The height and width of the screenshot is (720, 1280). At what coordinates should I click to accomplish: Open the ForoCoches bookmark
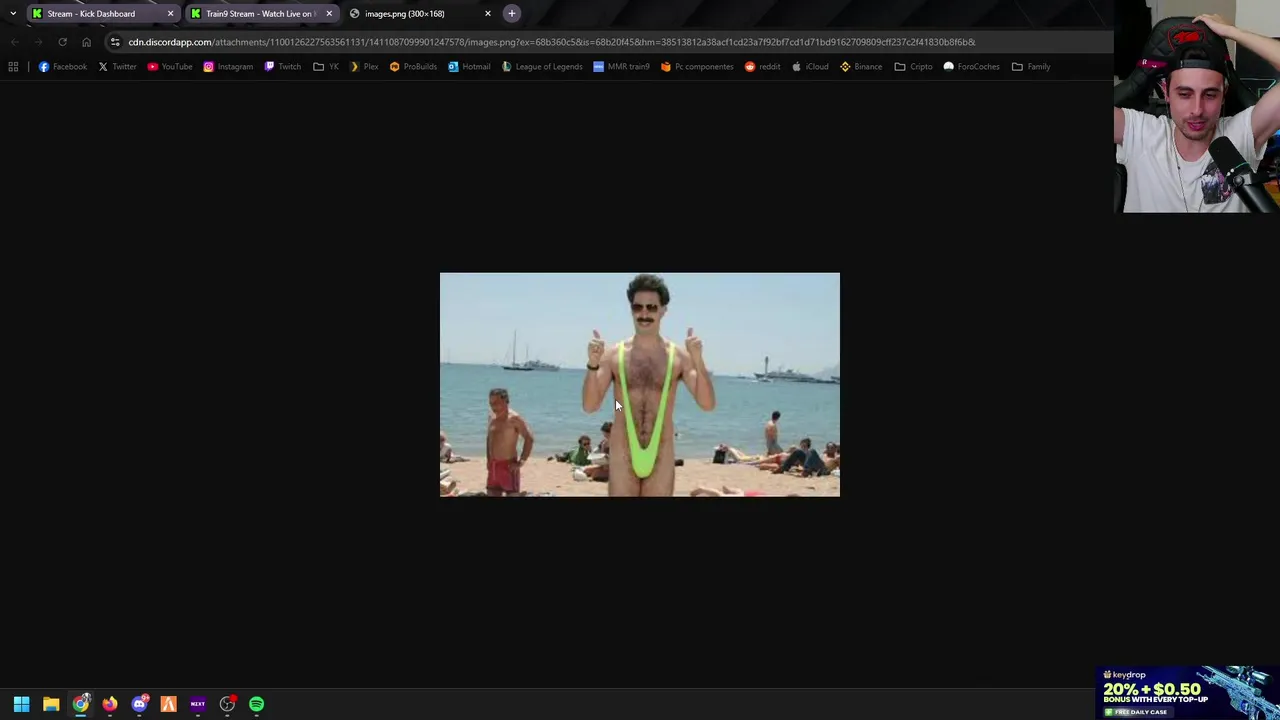click(971, 66)
